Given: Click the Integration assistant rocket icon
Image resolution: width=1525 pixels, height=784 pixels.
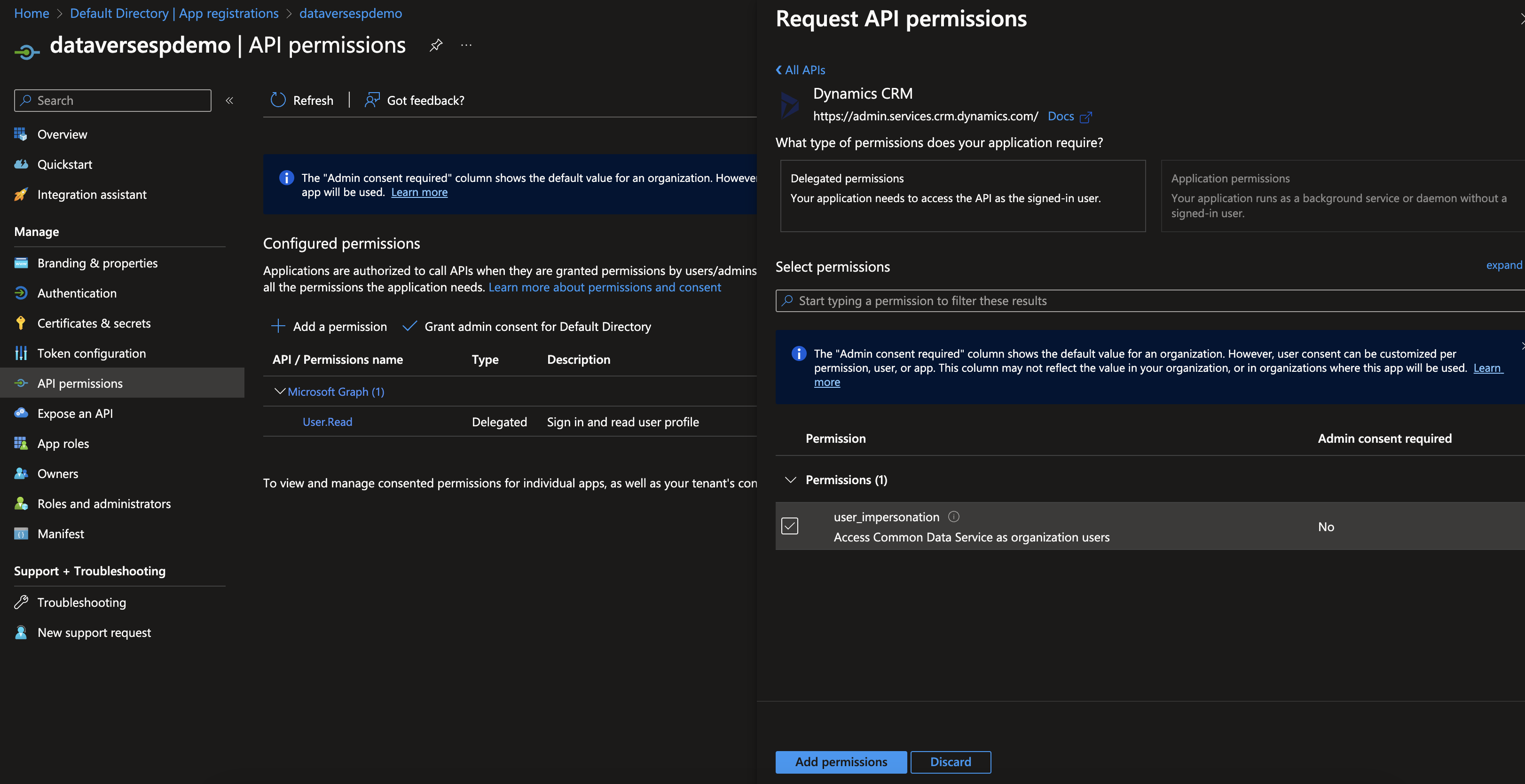Looking at the screenshot, I should pos(21,195).
